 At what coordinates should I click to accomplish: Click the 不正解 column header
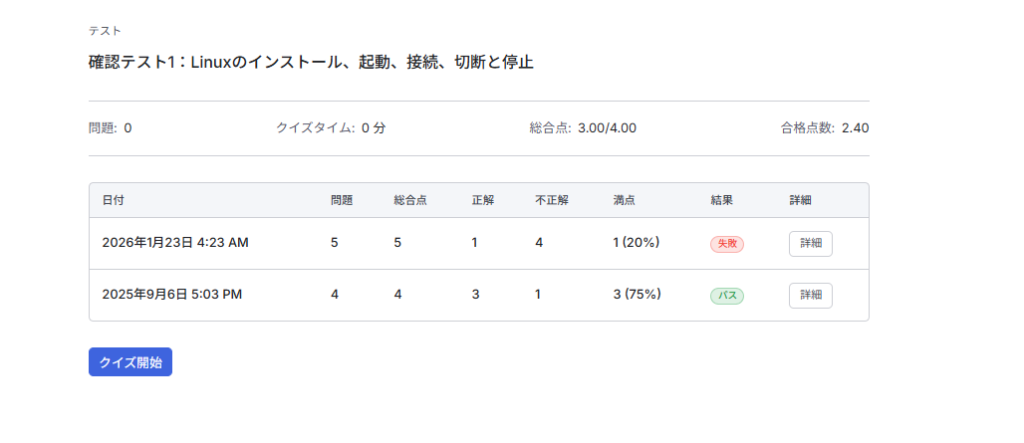(x=552, y=200)
